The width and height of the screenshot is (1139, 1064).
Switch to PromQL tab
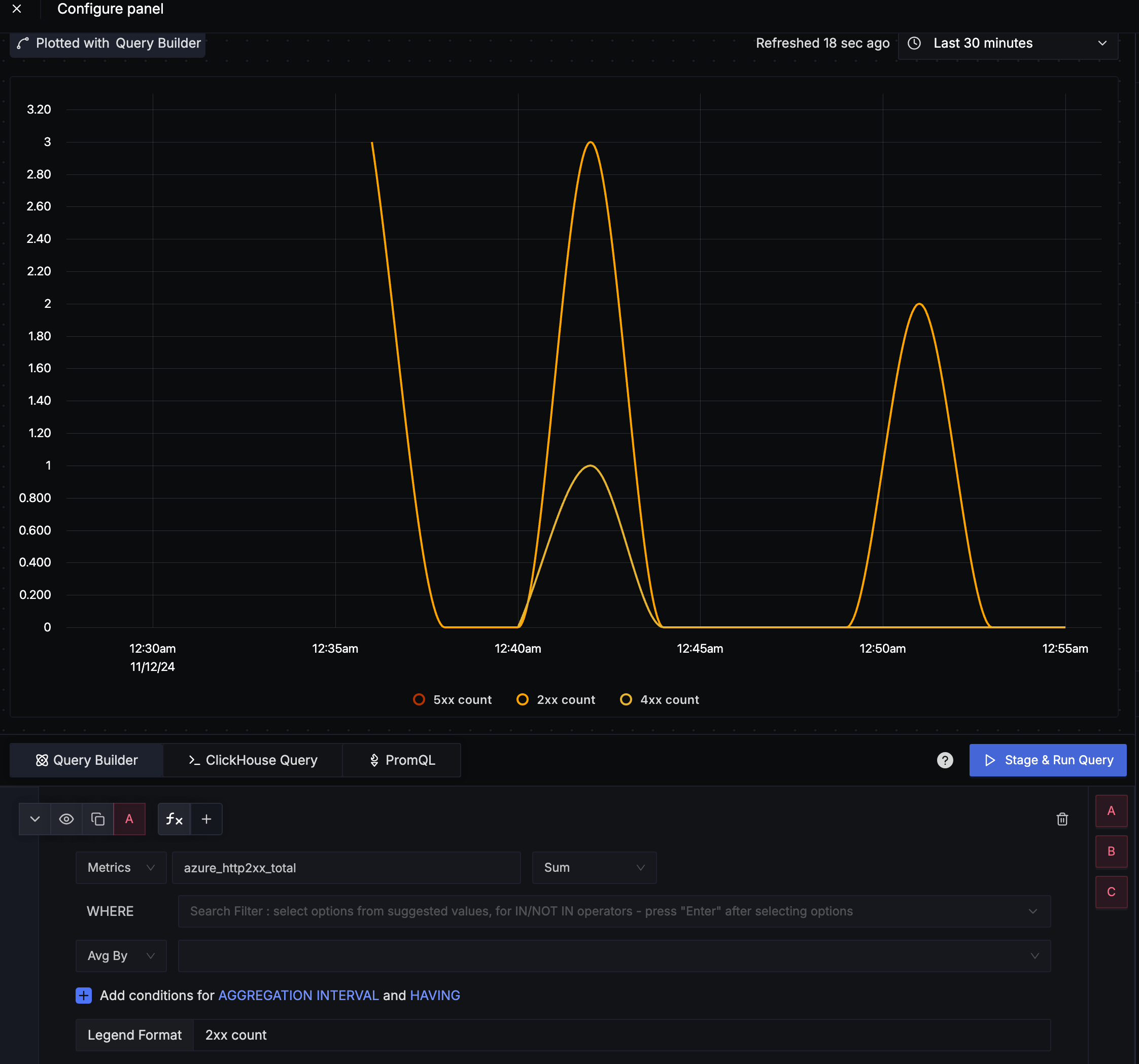tap(402, 760)
